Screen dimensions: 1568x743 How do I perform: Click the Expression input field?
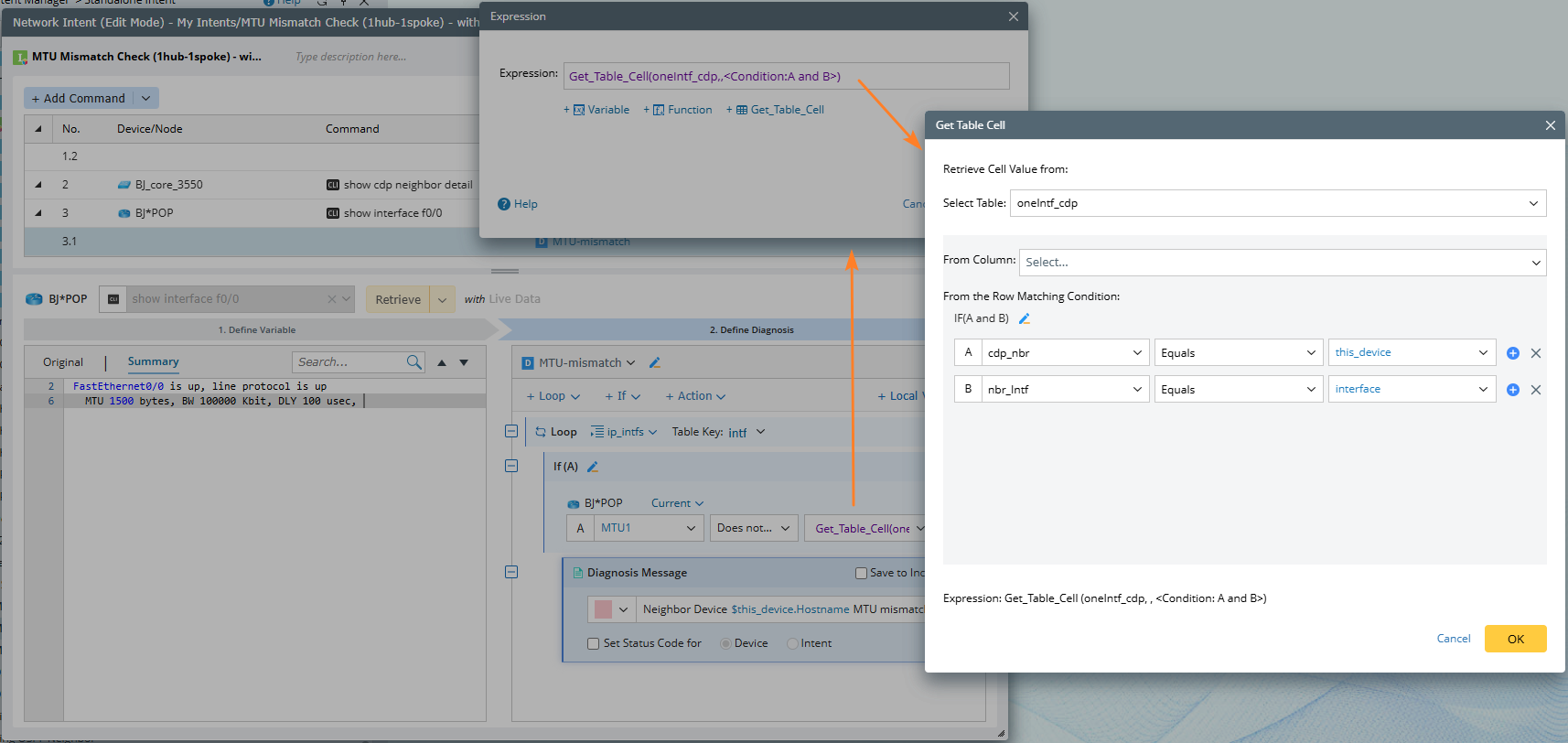(787, 76)
